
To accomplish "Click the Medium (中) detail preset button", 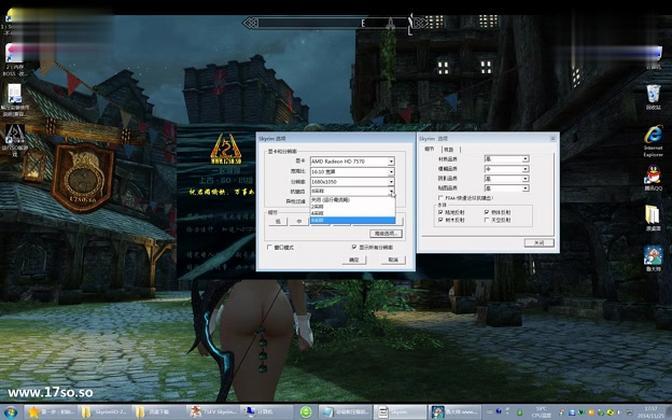I will click(299, 221).
